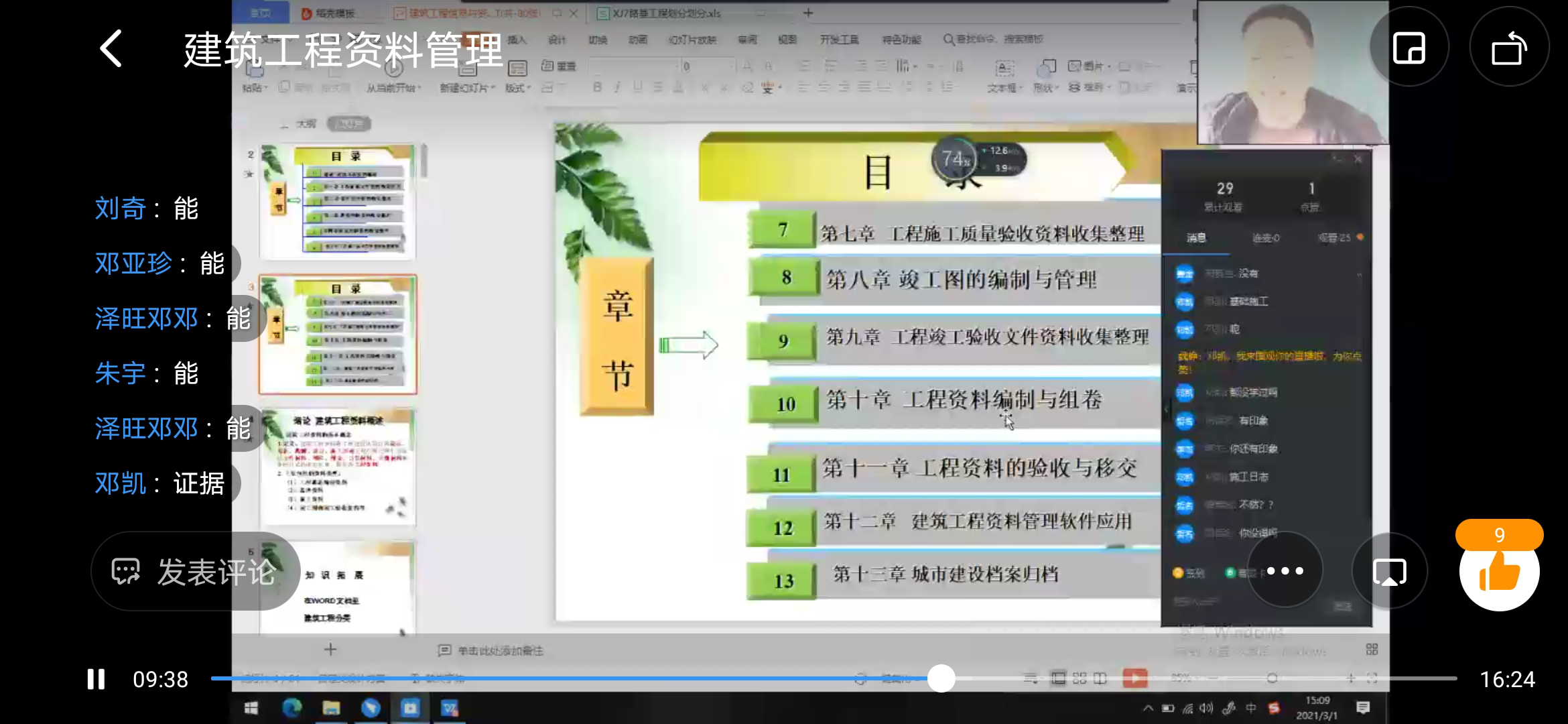Click the 从当前开始 play-from-current-slide icon

[x=393, y=70]
